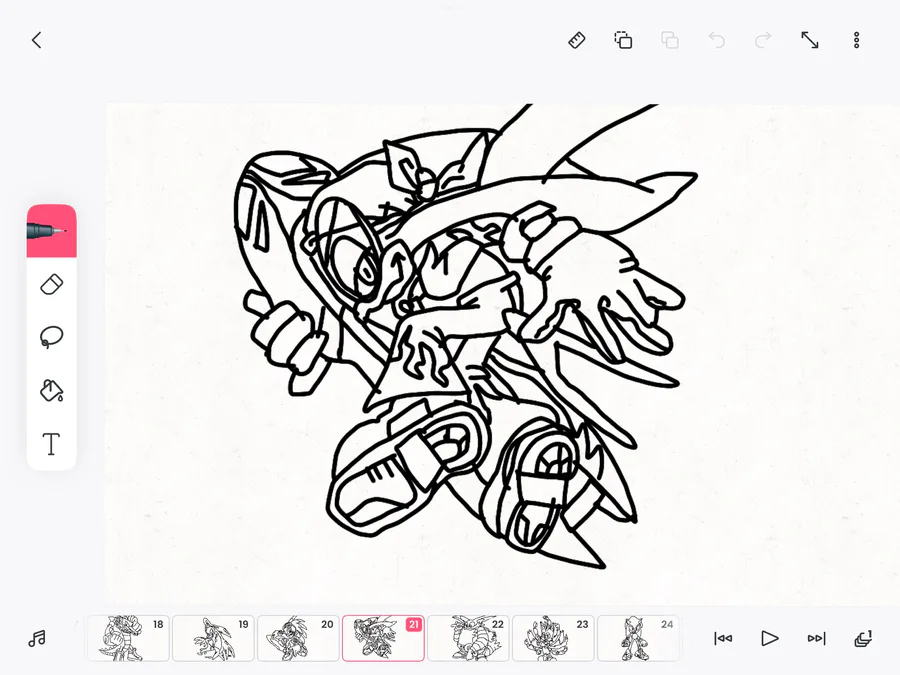Viewport: 900px width, 675px height.
Task: Open the three-dots more options menu
Action: point(856,40)
